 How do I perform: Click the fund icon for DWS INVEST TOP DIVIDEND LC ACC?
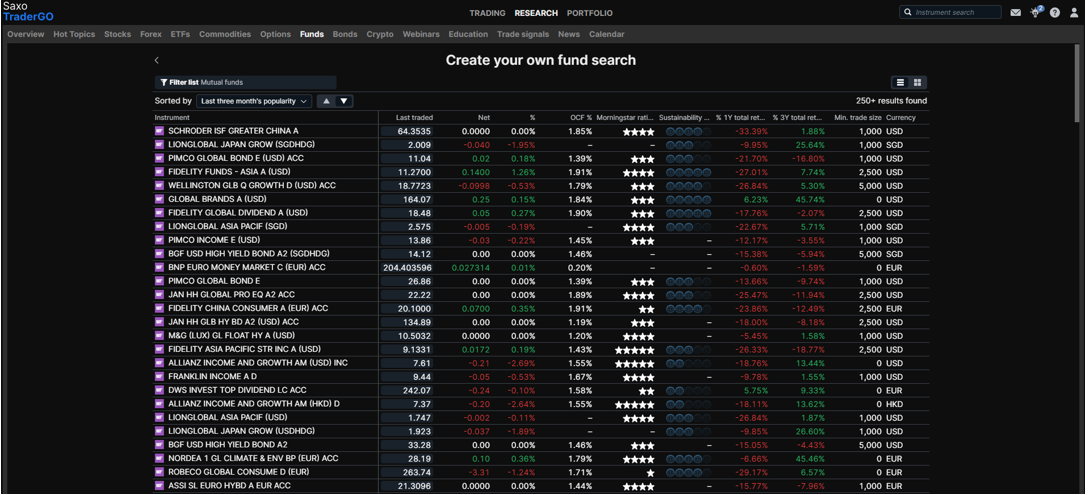pos(158,390)
